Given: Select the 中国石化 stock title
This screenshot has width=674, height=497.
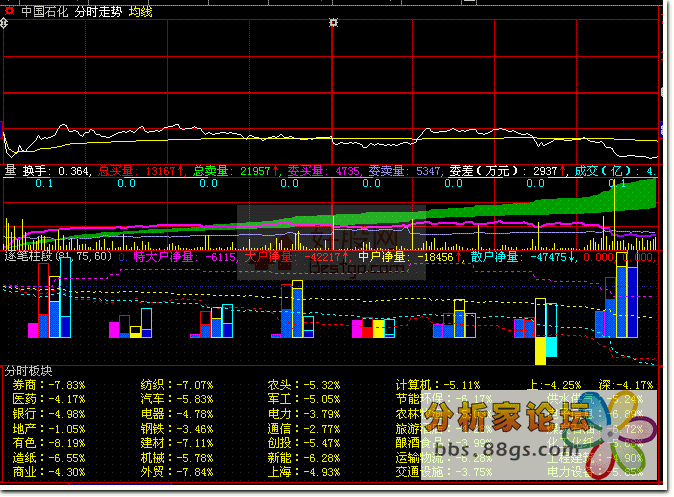Looking at the screenshot, I should [45, 12].
